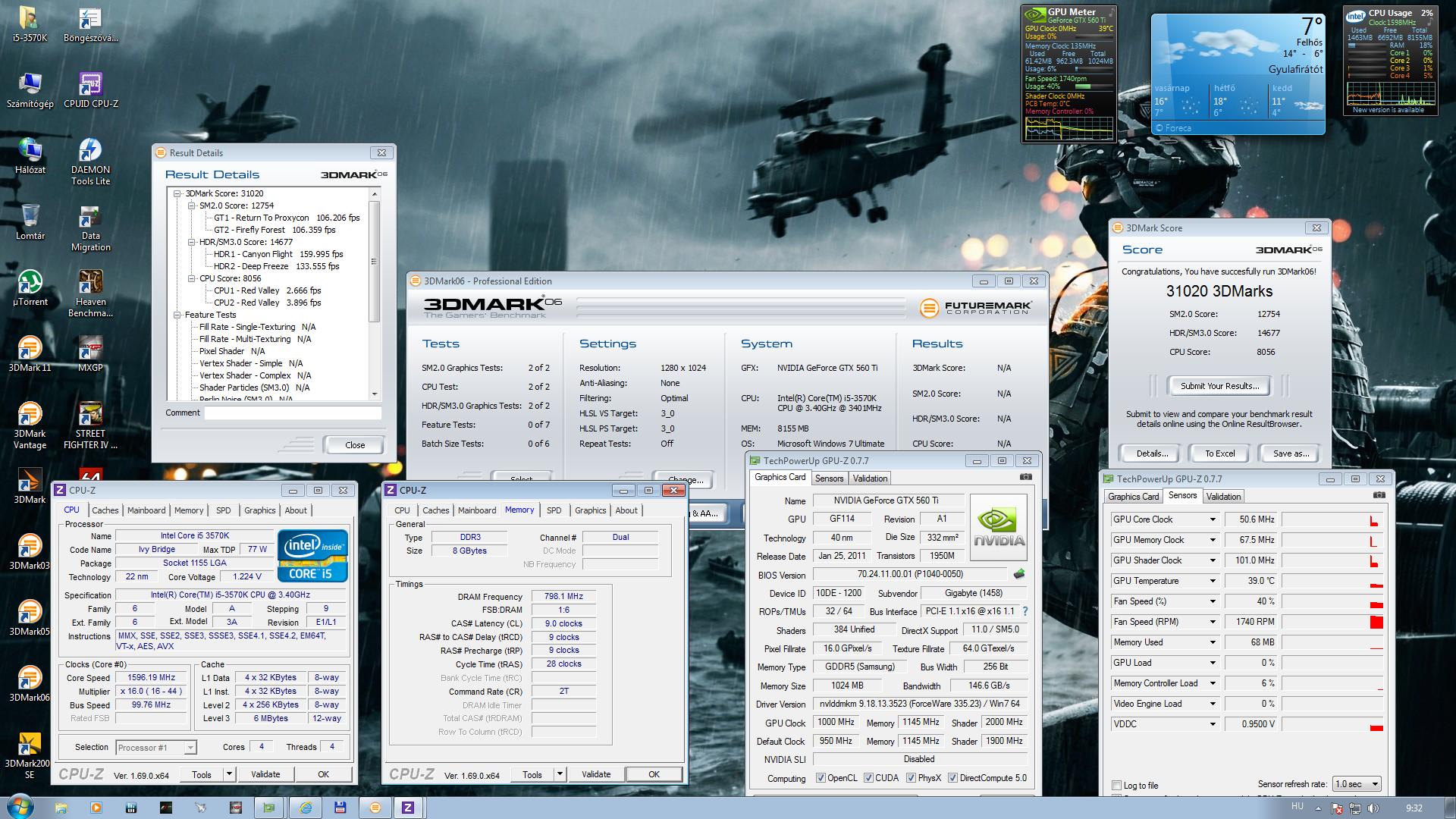Screen dimensions: 1456x819
Task: Select the GT2 - Firefly Forest result row
Action: tap(275, 230)
